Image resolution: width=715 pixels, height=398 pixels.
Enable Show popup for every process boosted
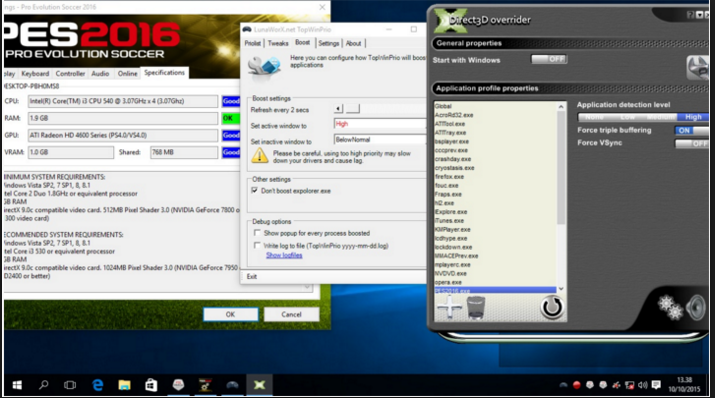tap(257, 233)
